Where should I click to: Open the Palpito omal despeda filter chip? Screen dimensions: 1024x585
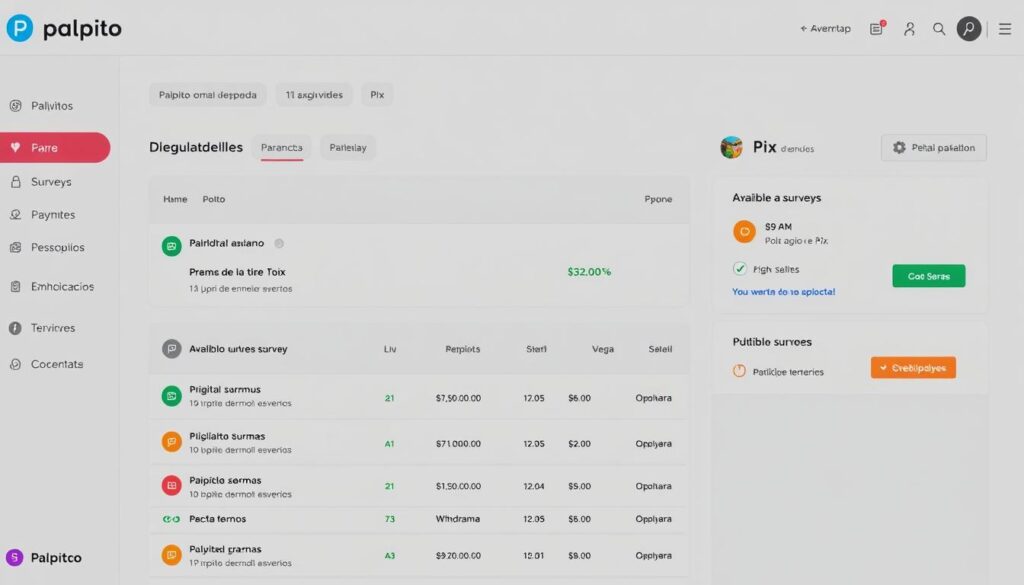click(208, 95)
